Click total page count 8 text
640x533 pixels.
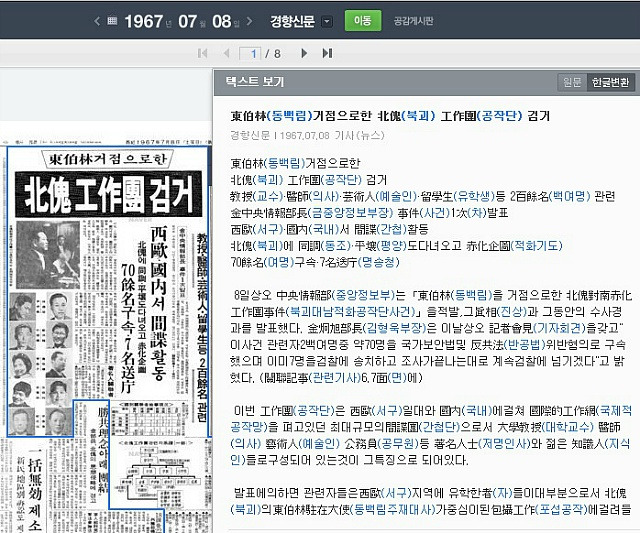(277, 54)
